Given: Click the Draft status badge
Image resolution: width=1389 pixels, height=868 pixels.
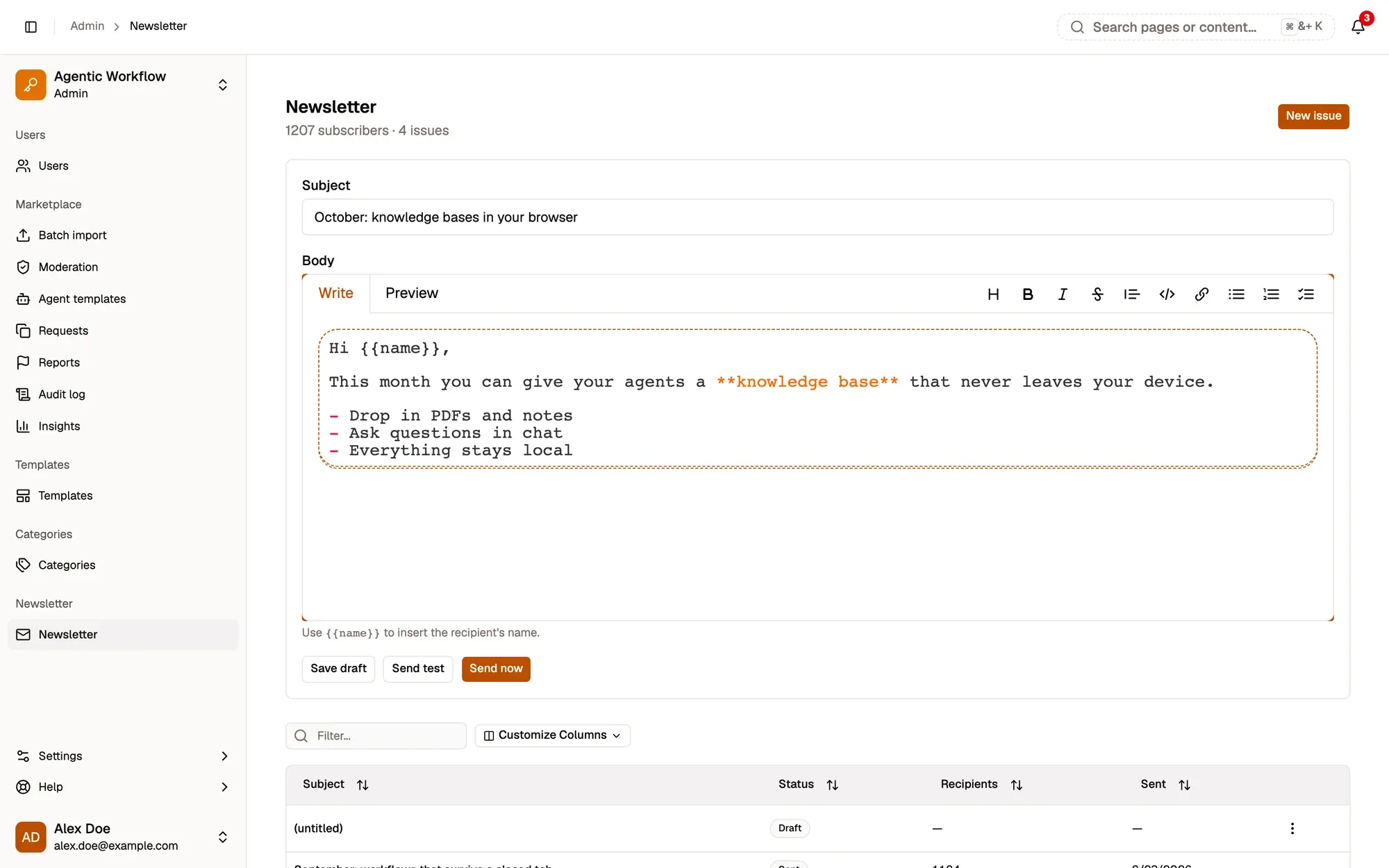Looking at the screenshot, I should click(790, 828).
